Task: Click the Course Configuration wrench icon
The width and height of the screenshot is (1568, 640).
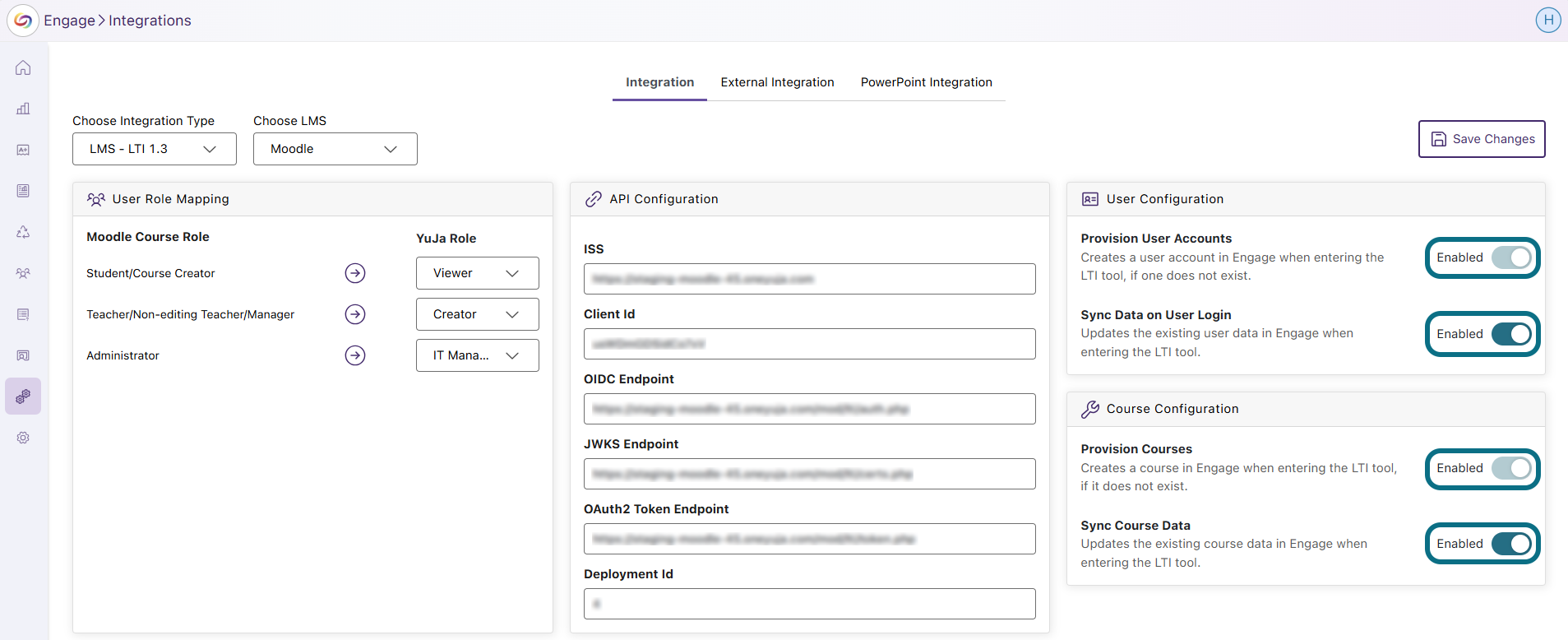Action: (1090, 409)
